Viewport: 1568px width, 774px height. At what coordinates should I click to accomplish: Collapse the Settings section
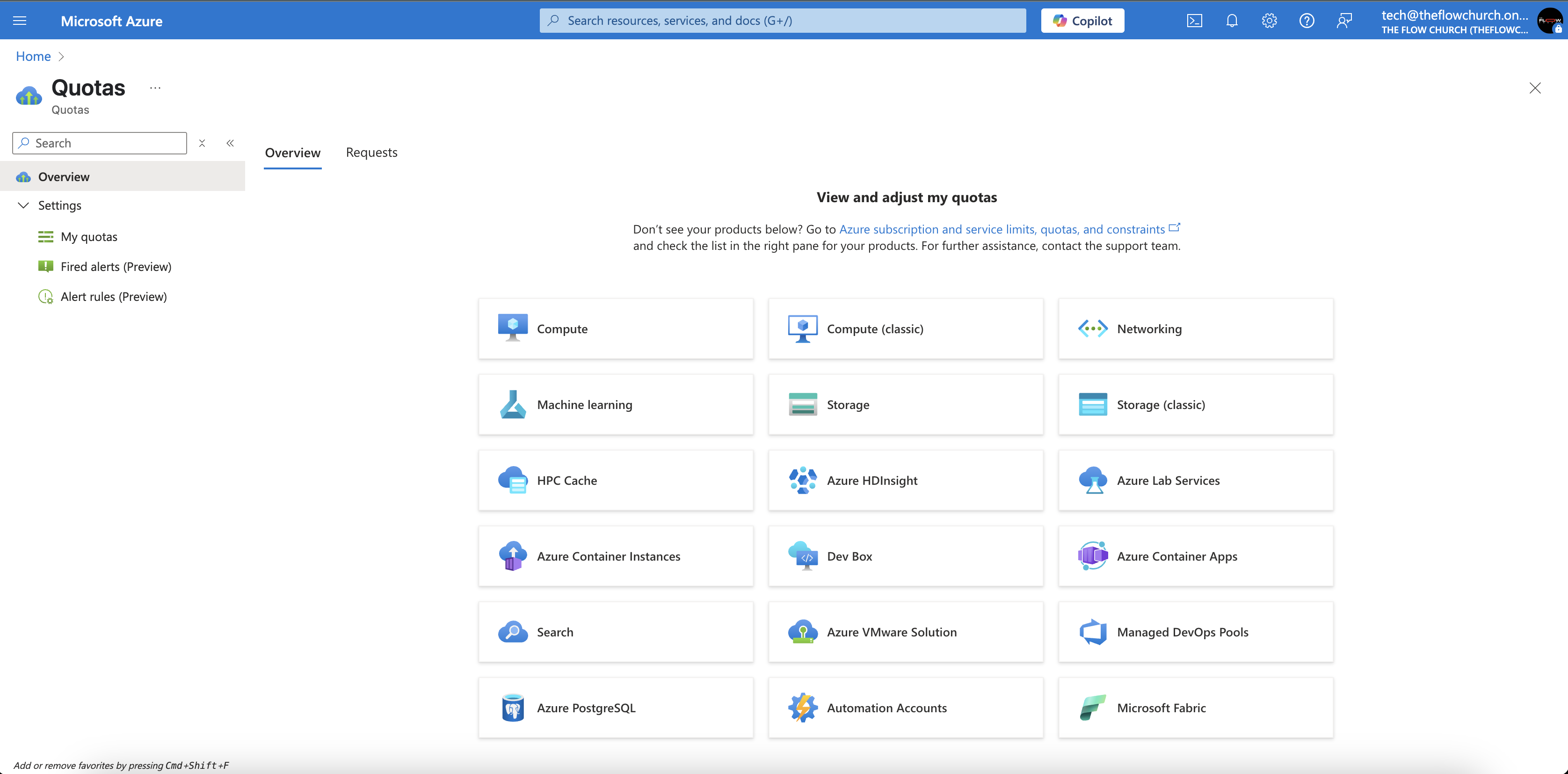point(24,205)
